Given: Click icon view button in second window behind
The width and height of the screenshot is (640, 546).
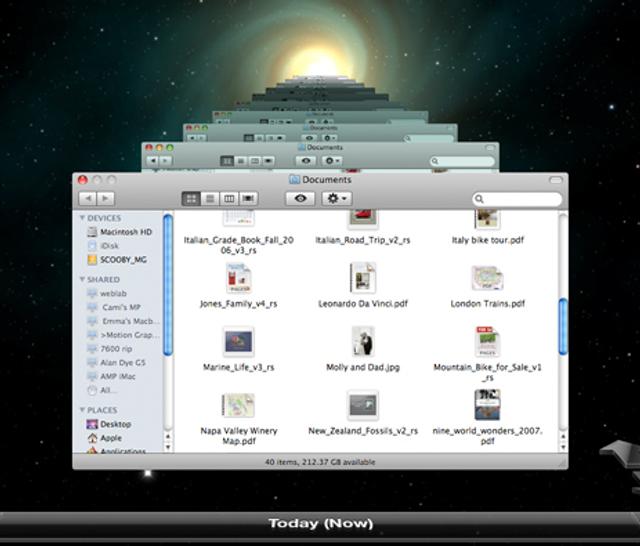Looking at the screenshot, I should coord(227,161).
